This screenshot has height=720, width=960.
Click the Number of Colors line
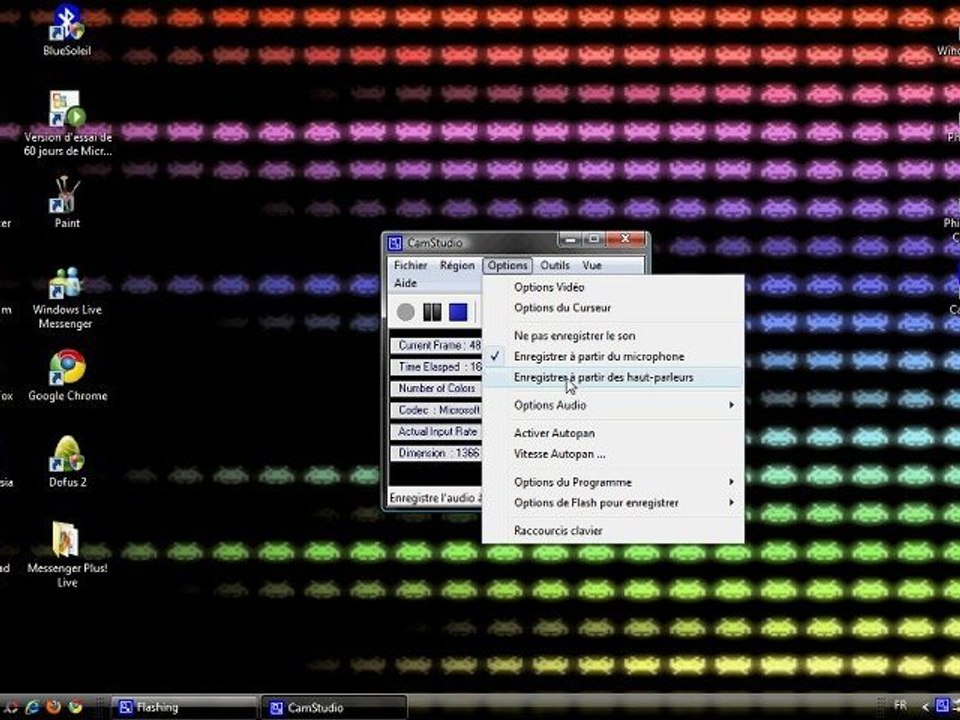(x=437, y=388)
